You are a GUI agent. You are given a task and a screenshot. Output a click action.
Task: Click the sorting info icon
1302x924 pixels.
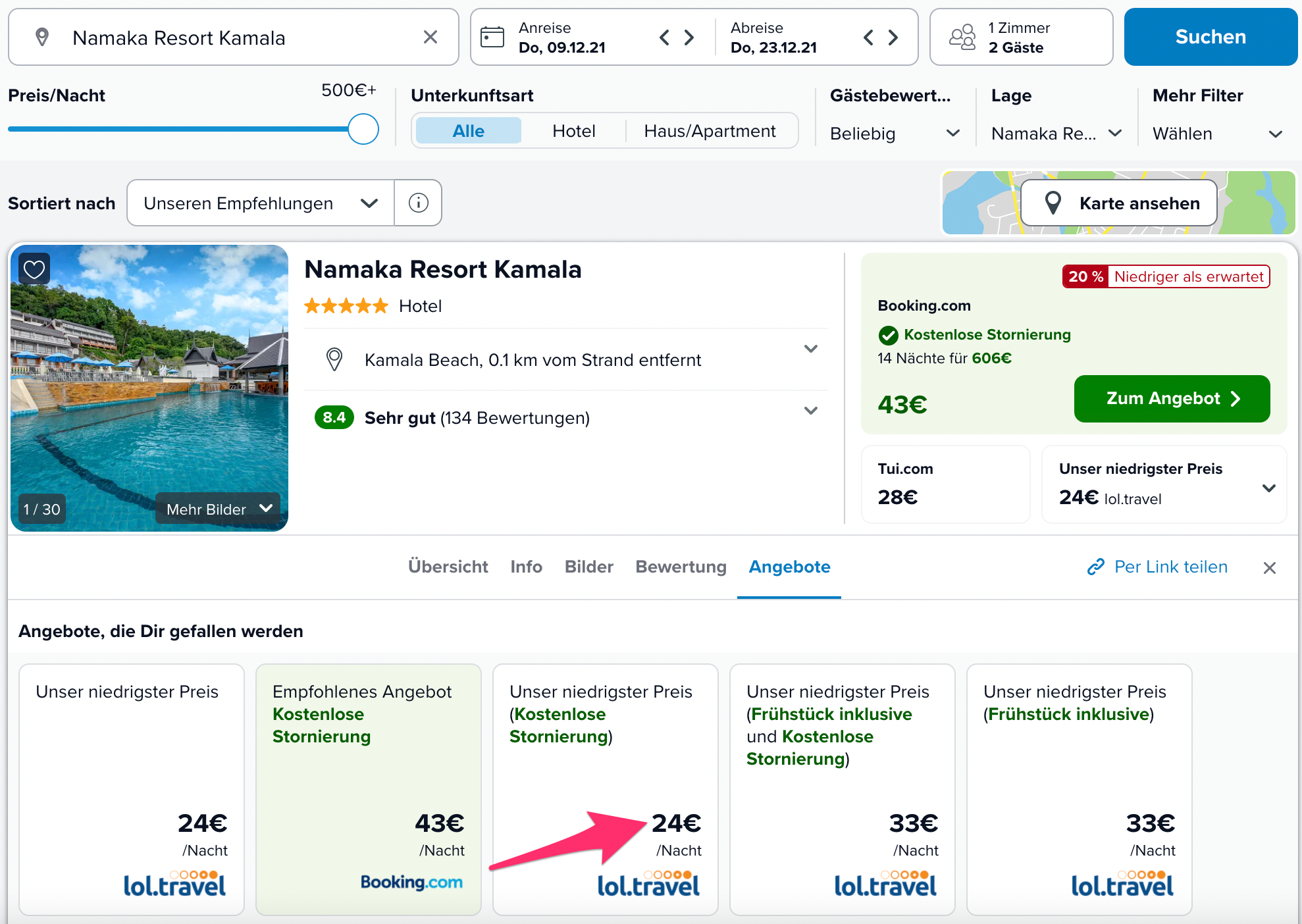click(x=418, y=203)
